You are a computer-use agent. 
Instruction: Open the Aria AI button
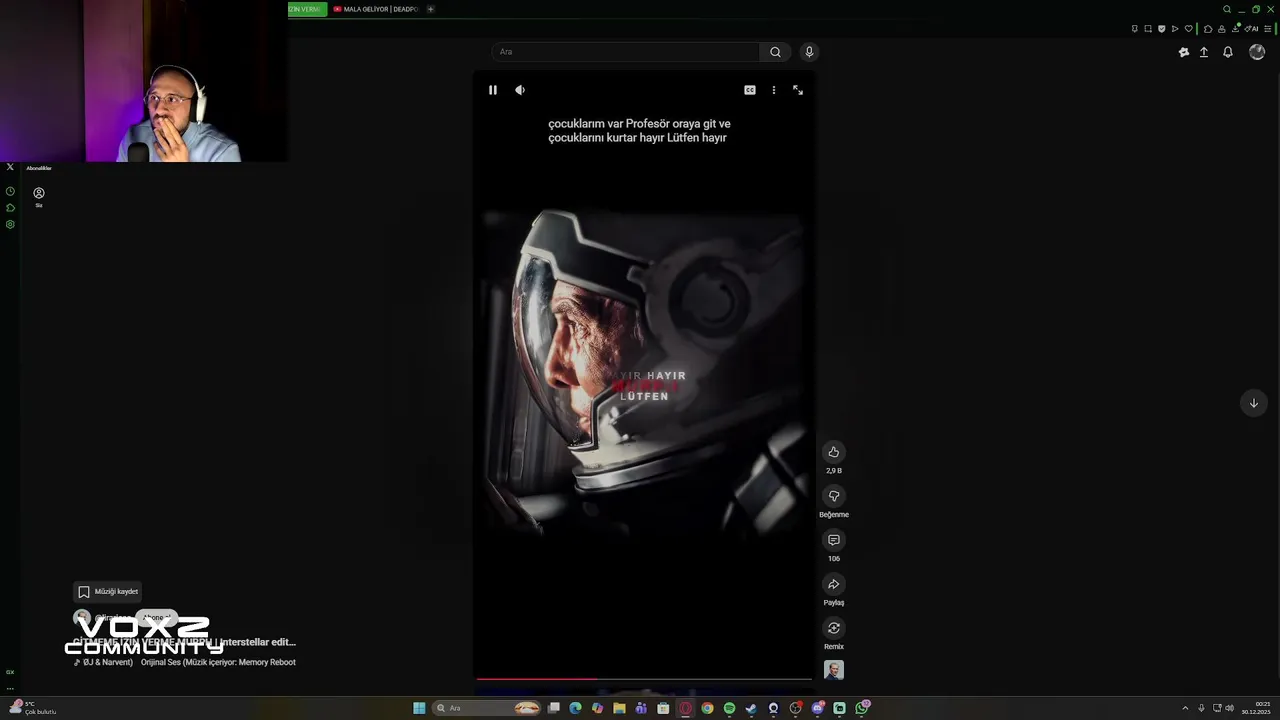pyautogui.click(x=1251, y=28)
